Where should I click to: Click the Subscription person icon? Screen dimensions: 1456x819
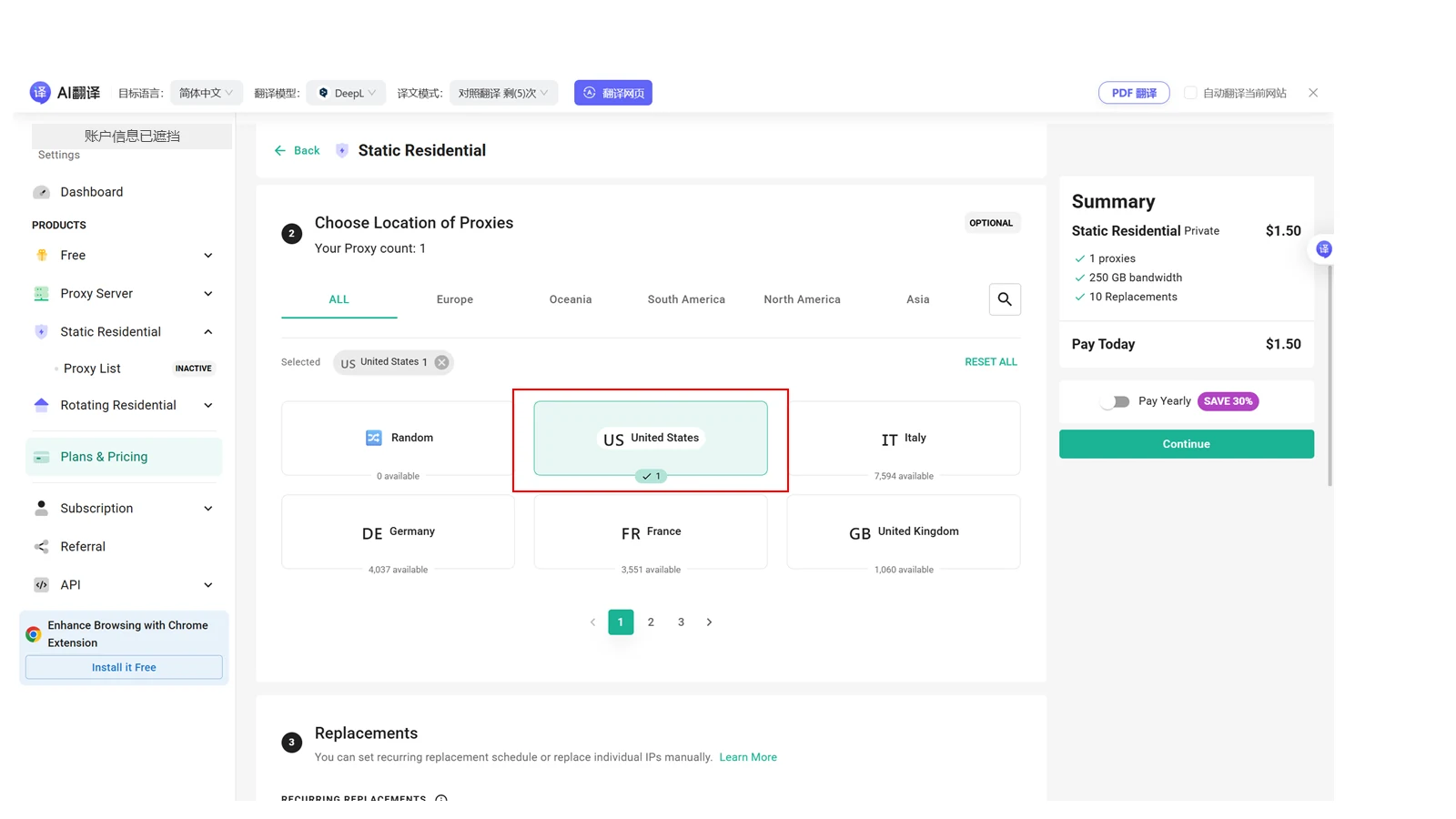click(41, 509)
